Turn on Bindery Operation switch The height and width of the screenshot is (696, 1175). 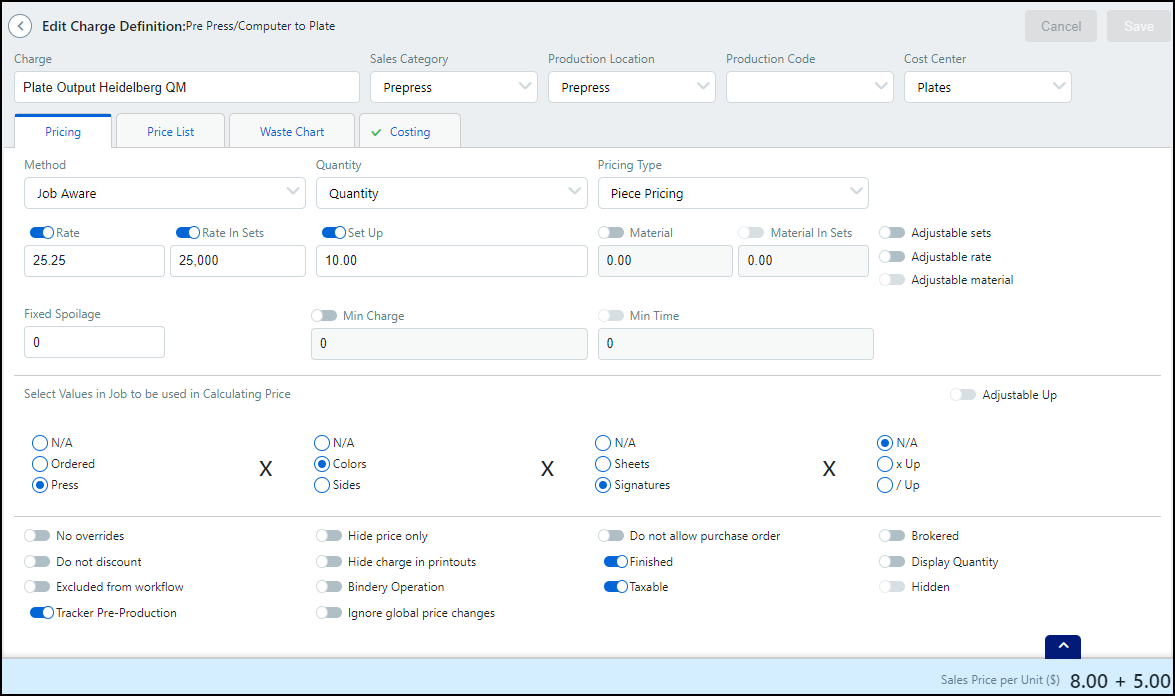tap(329, 587)
